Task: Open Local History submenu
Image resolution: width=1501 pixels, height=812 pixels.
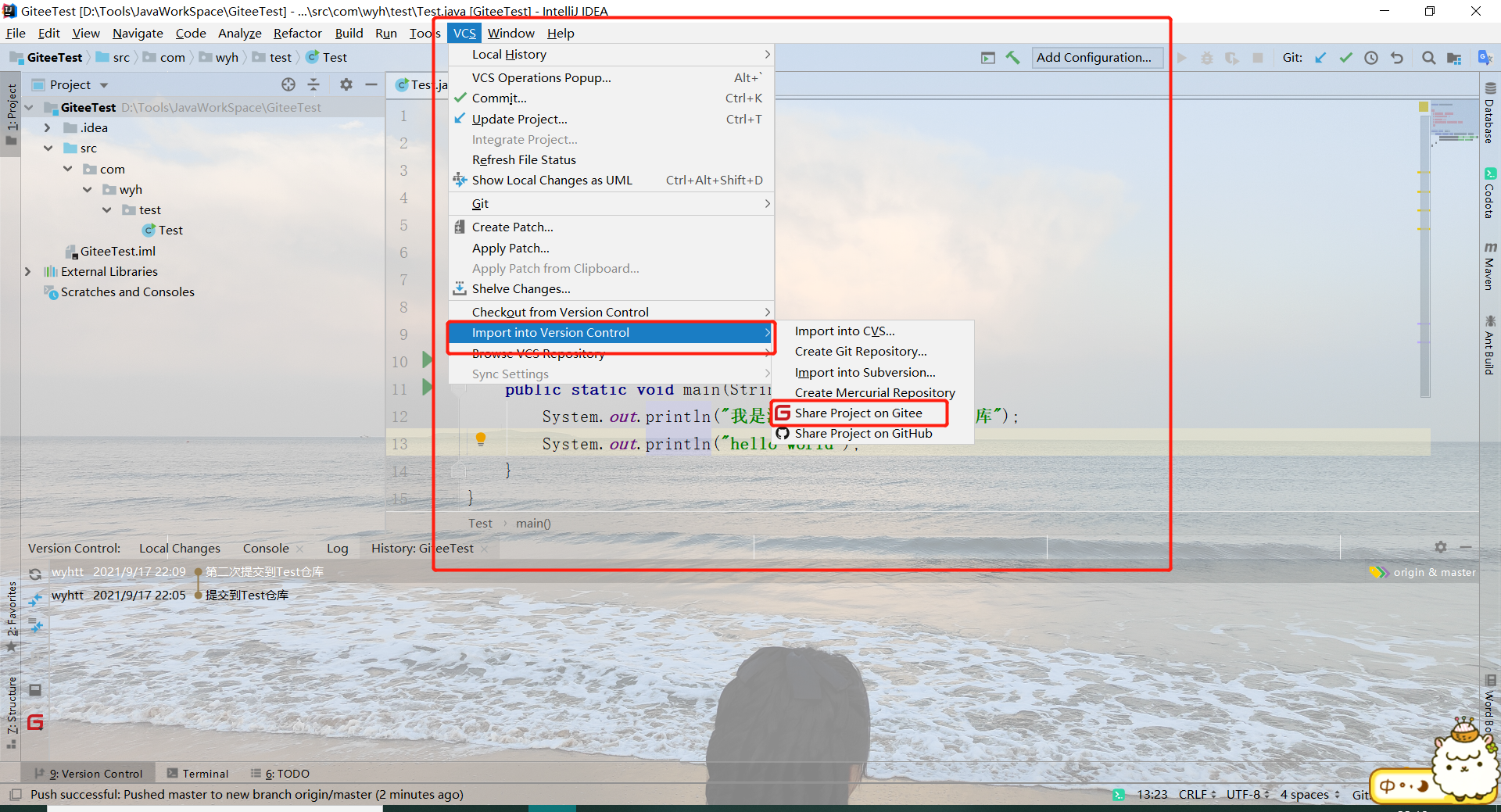Action: 611,54
